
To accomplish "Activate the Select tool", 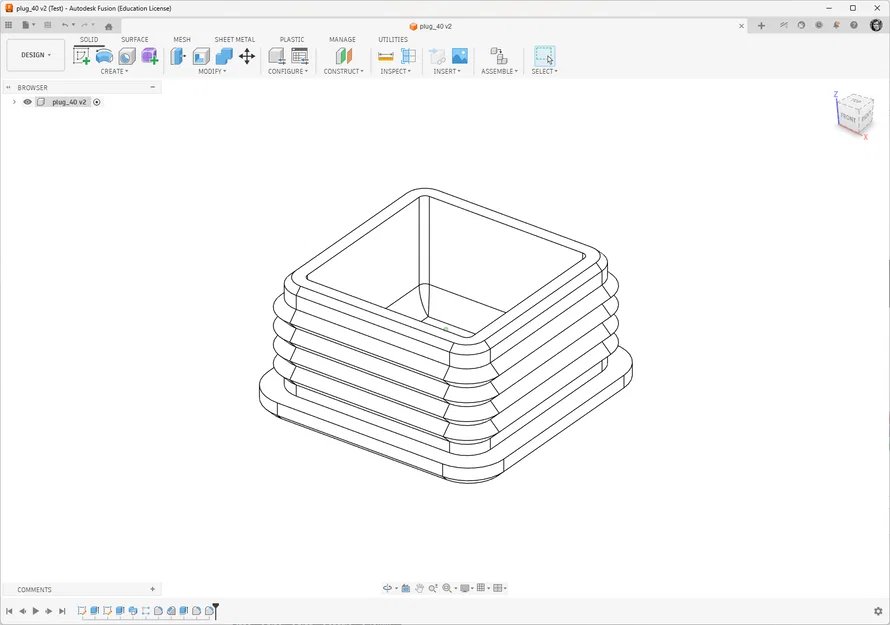I will pyautogui.click(x=543, y=57).
